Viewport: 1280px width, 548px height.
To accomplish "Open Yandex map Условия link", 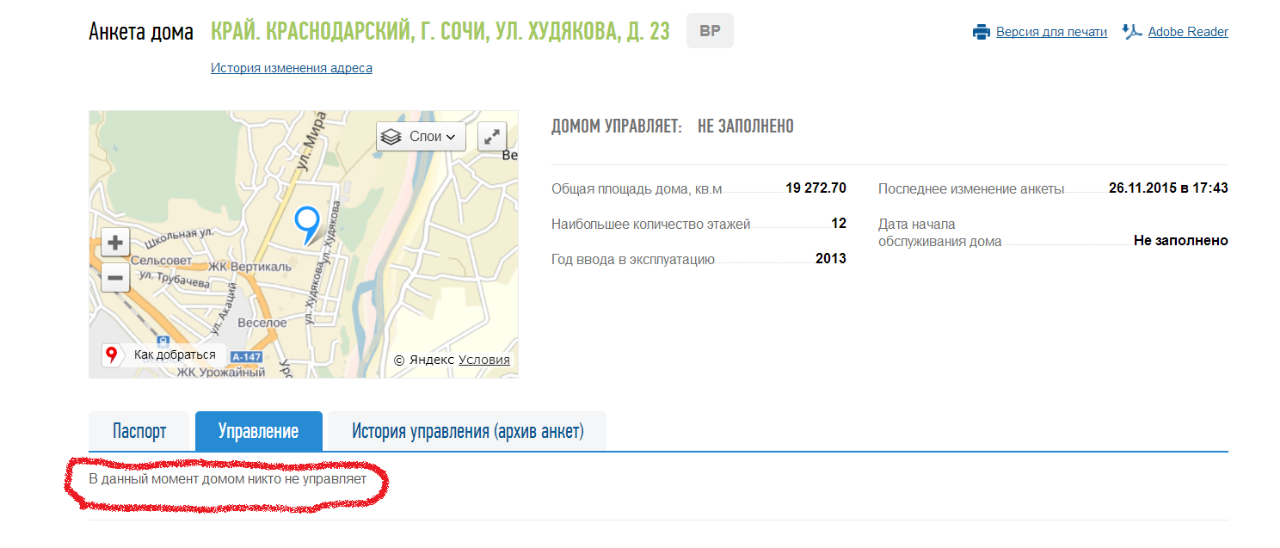I will coord(484,360).
